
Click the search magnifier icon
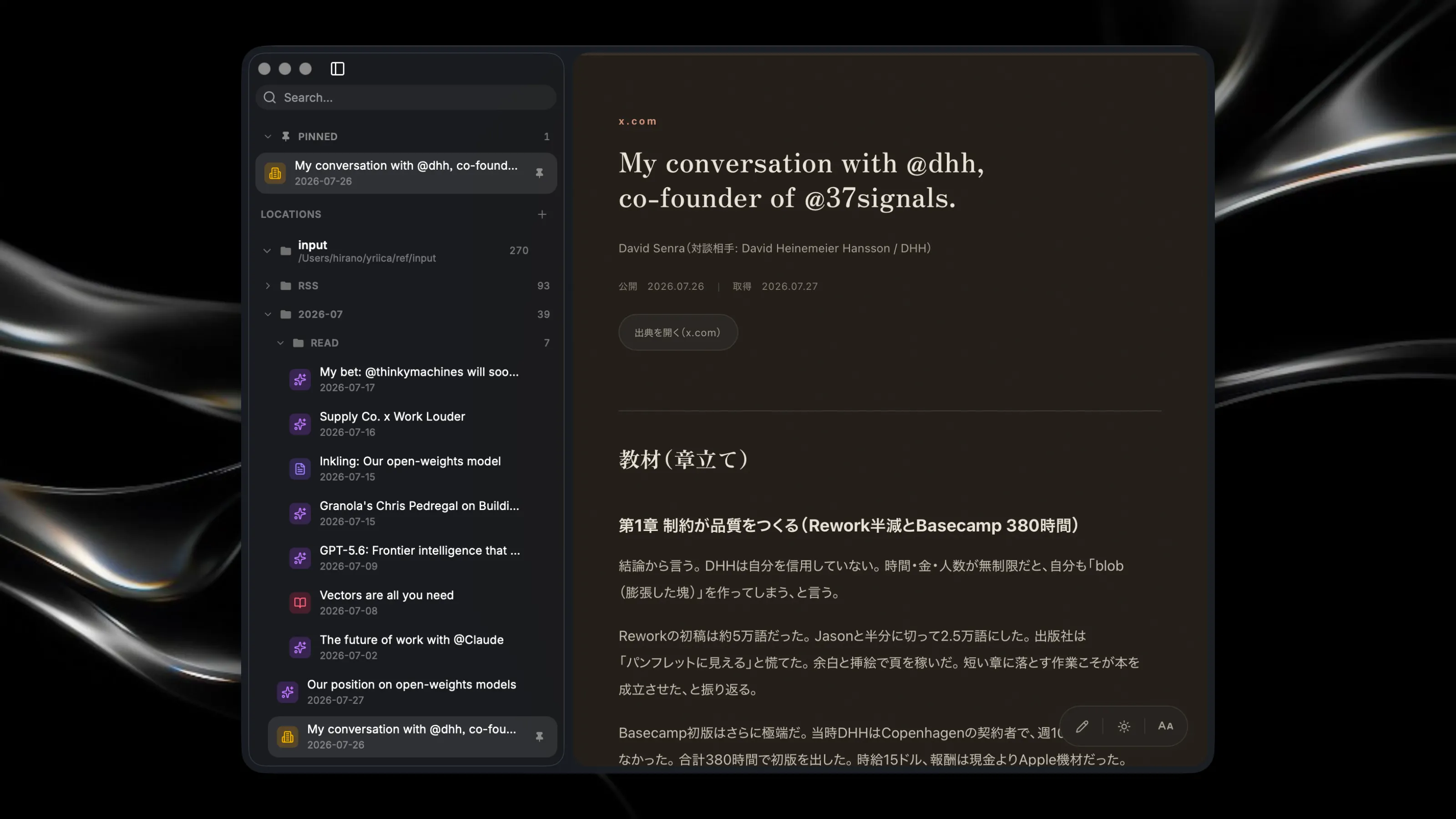[x=270, y=97]
